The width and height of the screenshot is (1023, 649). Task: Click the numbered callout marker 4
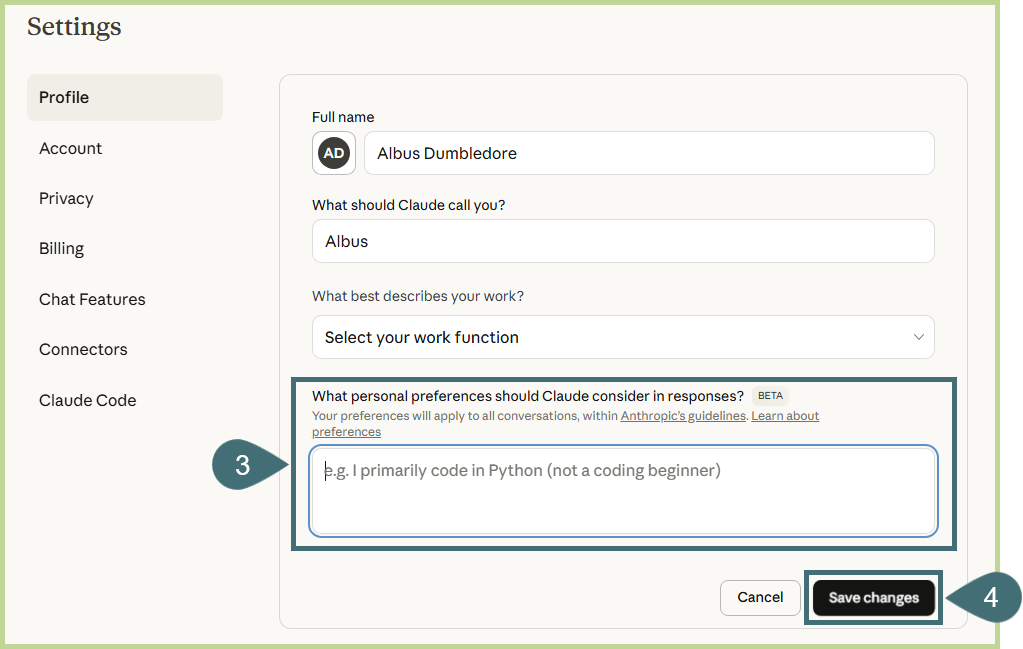[x=988, y=598]
